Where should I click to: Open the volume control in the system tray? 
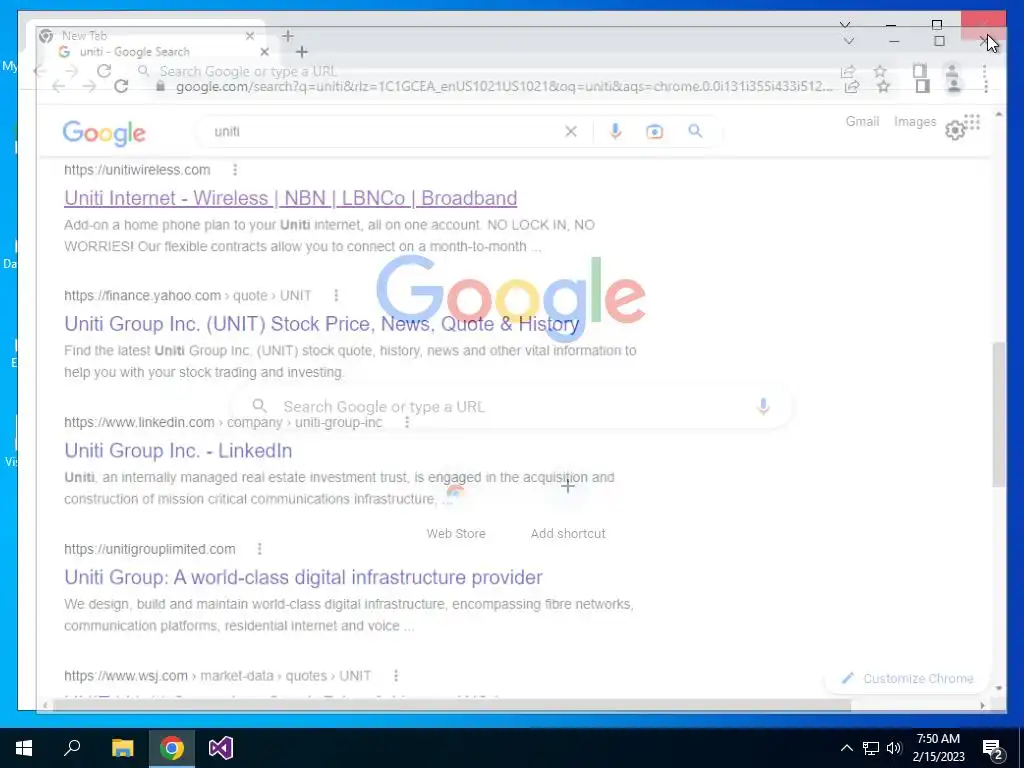tap(894, 748)
